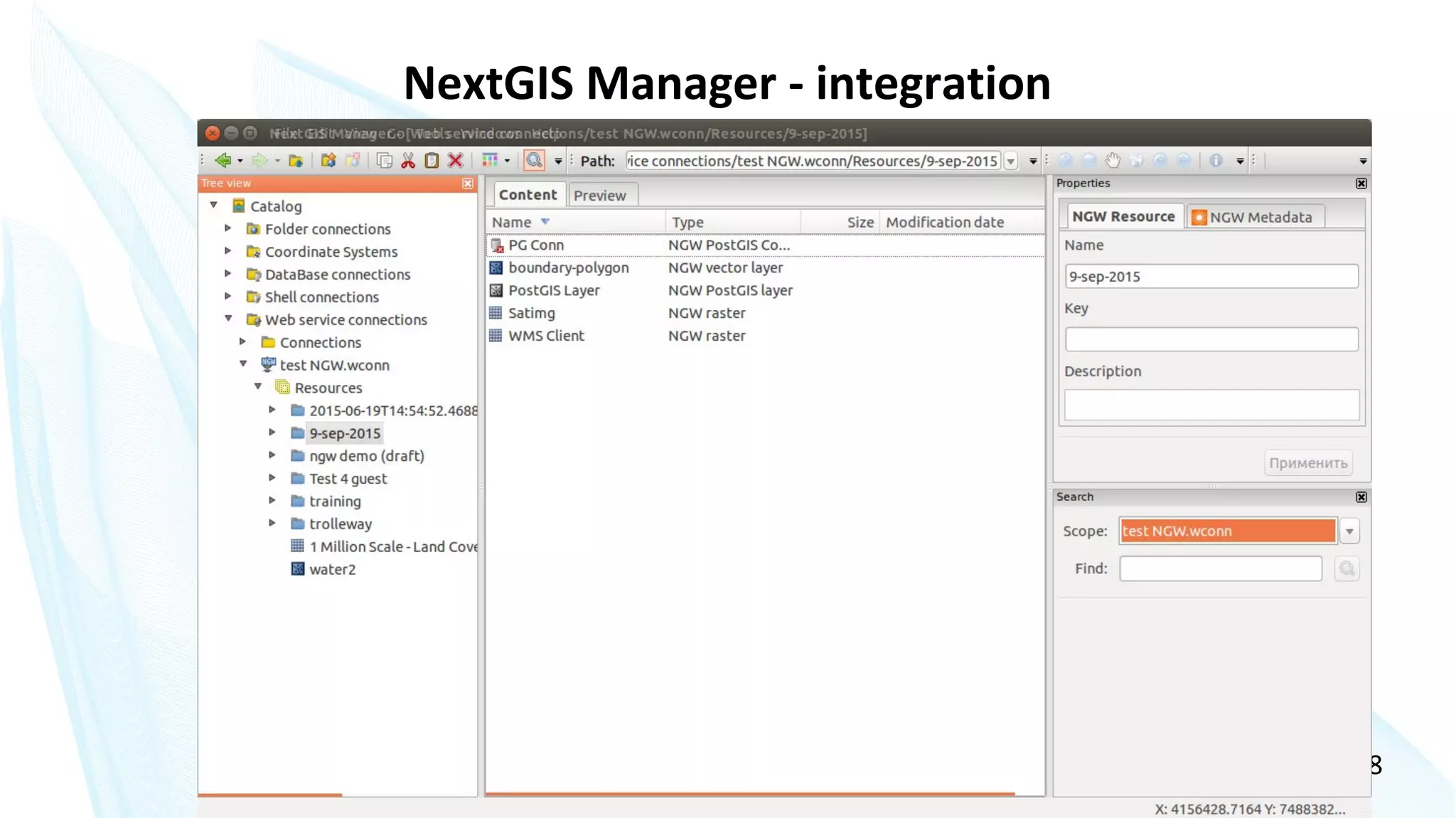1456x818 pixels.
Task: Open the Path combo box dropdown
Action: pyautogui.click(x=1010, y=161)
